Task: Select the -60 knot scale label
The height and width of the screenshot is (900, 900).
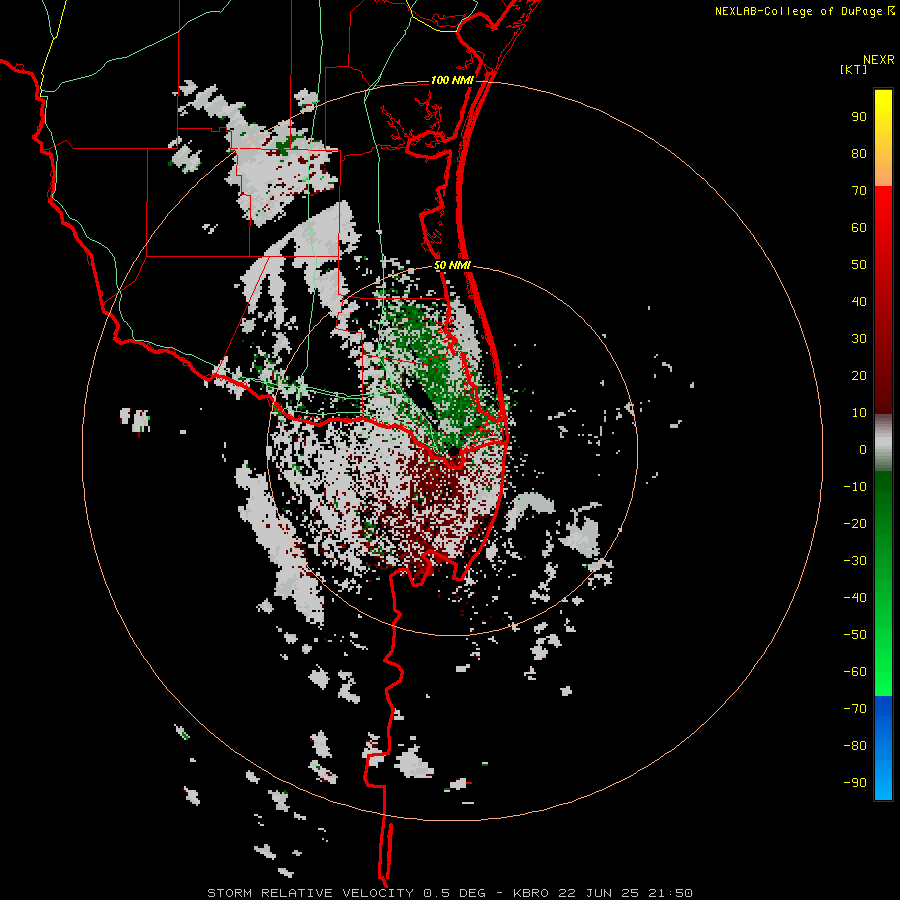Action: coord(855,672)
